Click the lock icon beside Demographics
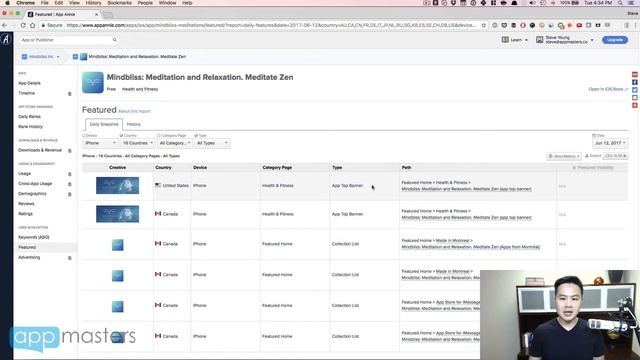640x360 pixels. click(69, 194)
